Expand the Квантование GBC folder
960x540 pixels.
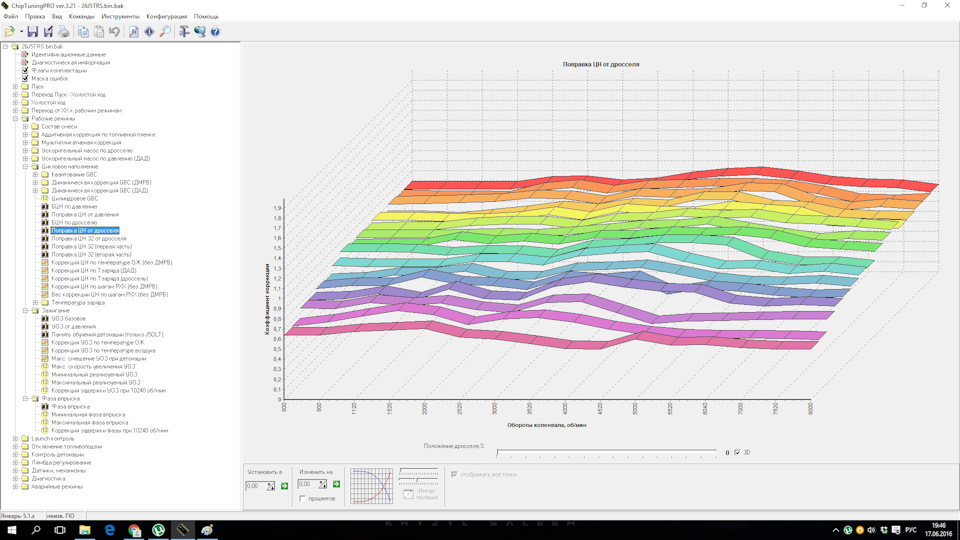pos(35,174)
